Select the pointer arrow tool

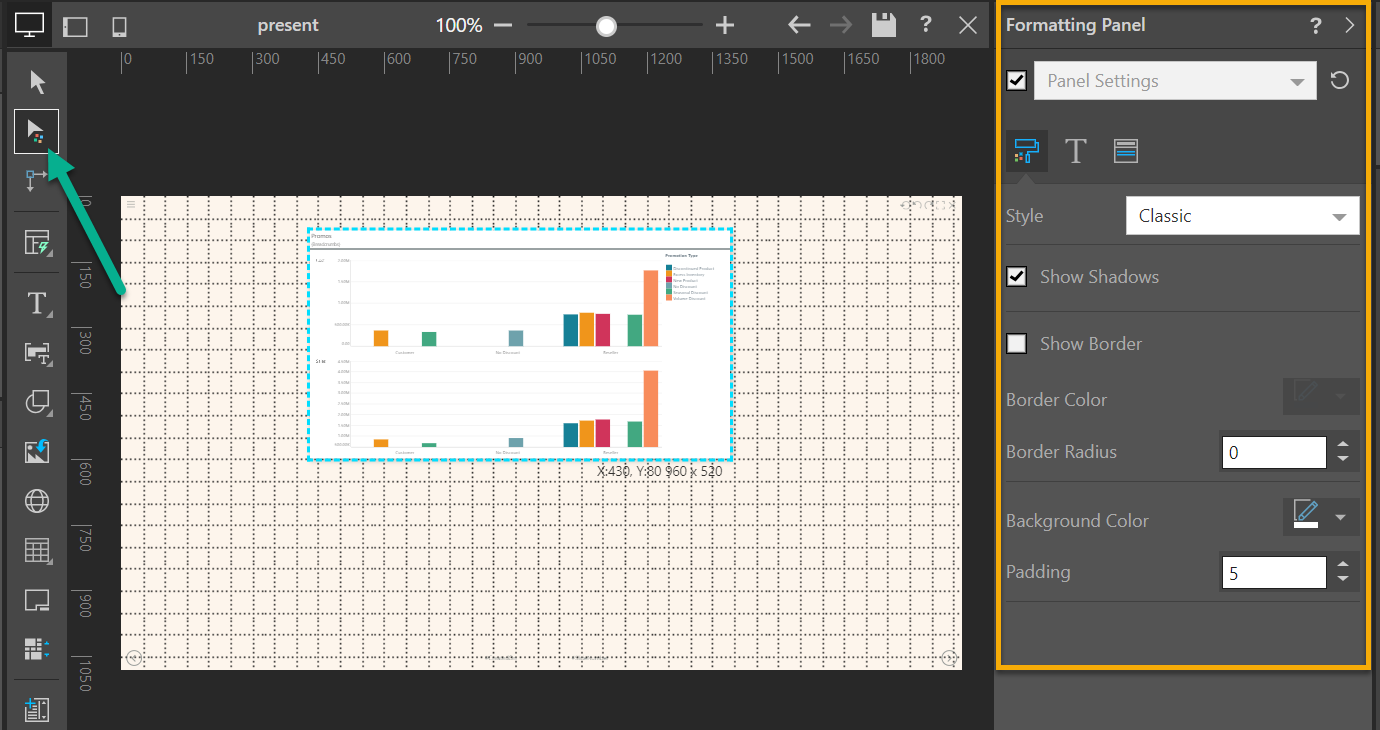pos(37,82)
